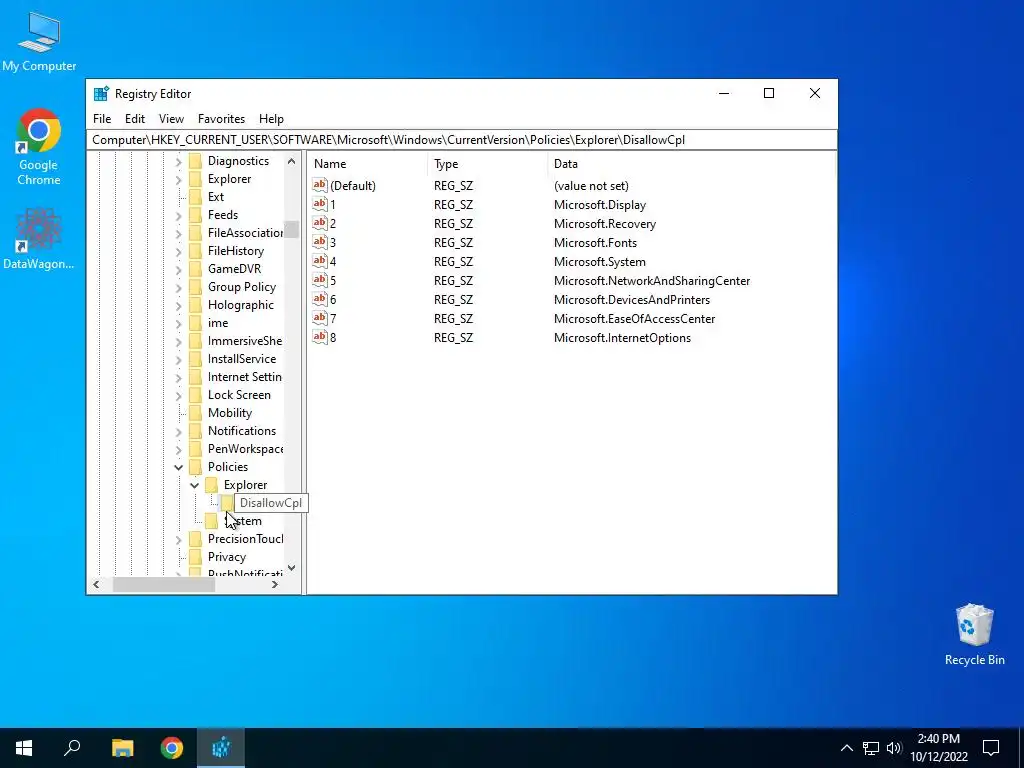Viewport: 1024px width, 768px height.
Task: Select the Feeds folder icon
Action: tap(195, 215)
